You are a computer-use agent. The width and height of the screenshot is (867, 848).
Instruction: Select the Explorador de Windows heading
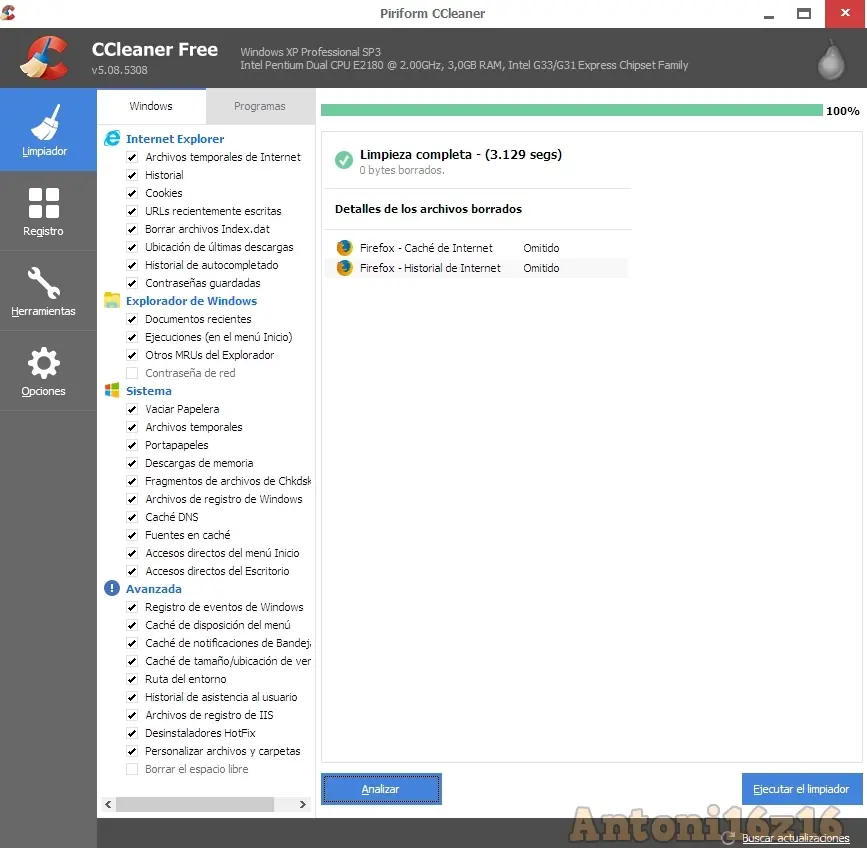click(x=191, y=301)
